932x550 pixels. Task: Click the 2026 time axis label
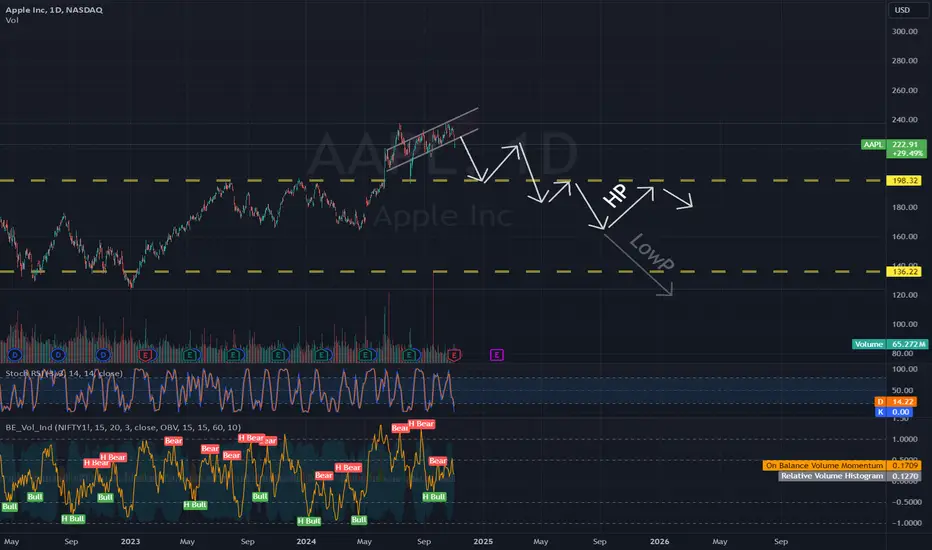click(659, 542)
